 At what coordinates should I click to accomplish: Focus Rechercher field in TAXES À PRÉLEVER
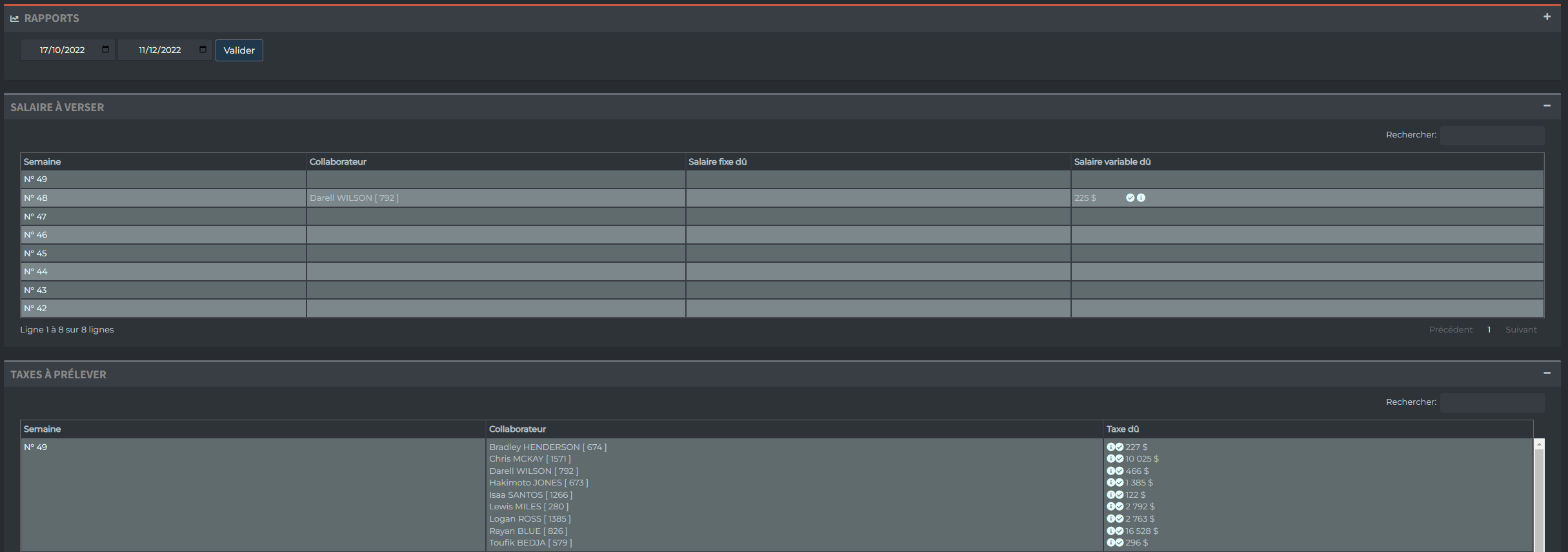pyautogui.click(x=1492, y=403)
